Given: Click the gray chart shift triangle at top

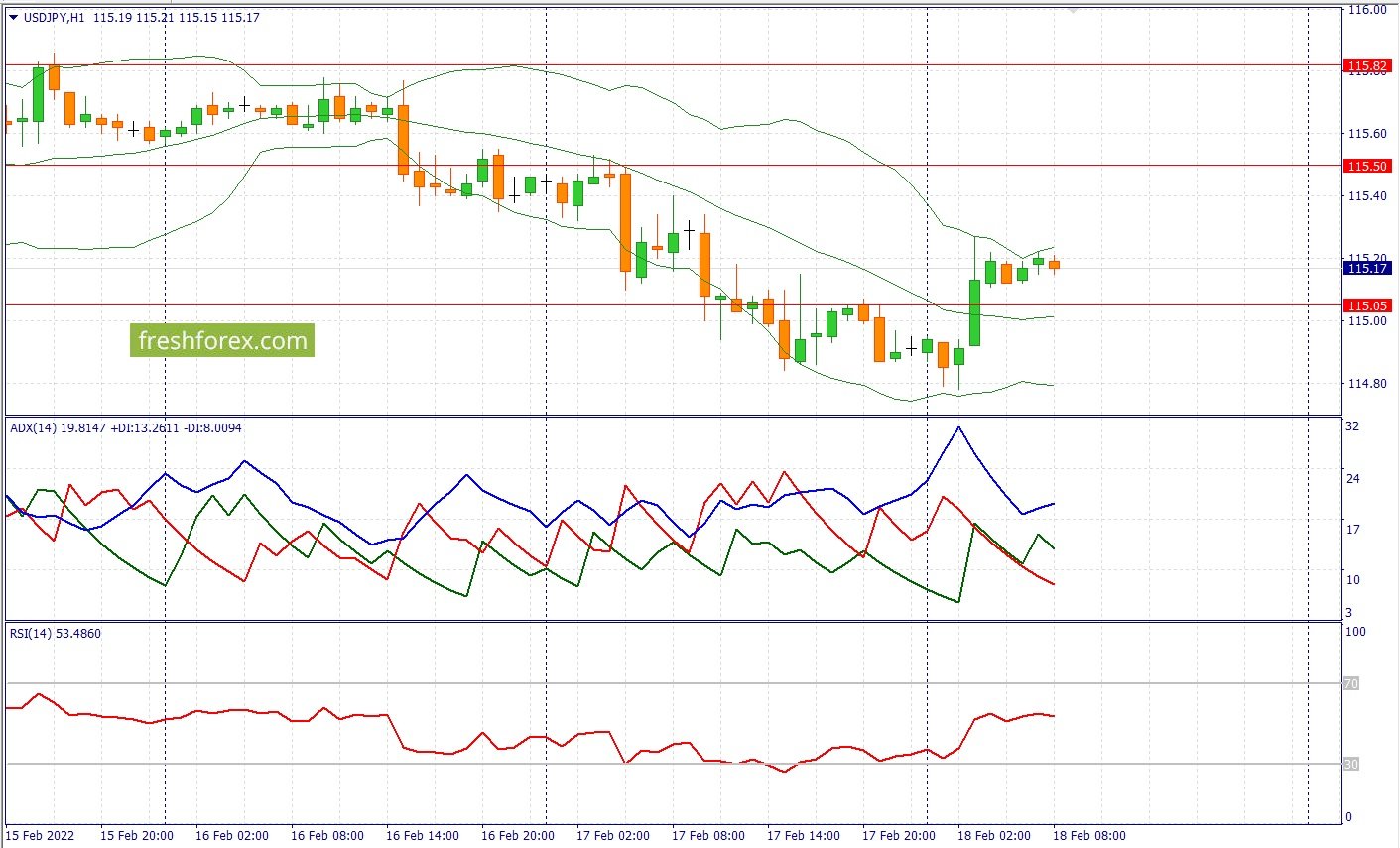Looking at the screenshot, I should click(x=1072, y=11).
